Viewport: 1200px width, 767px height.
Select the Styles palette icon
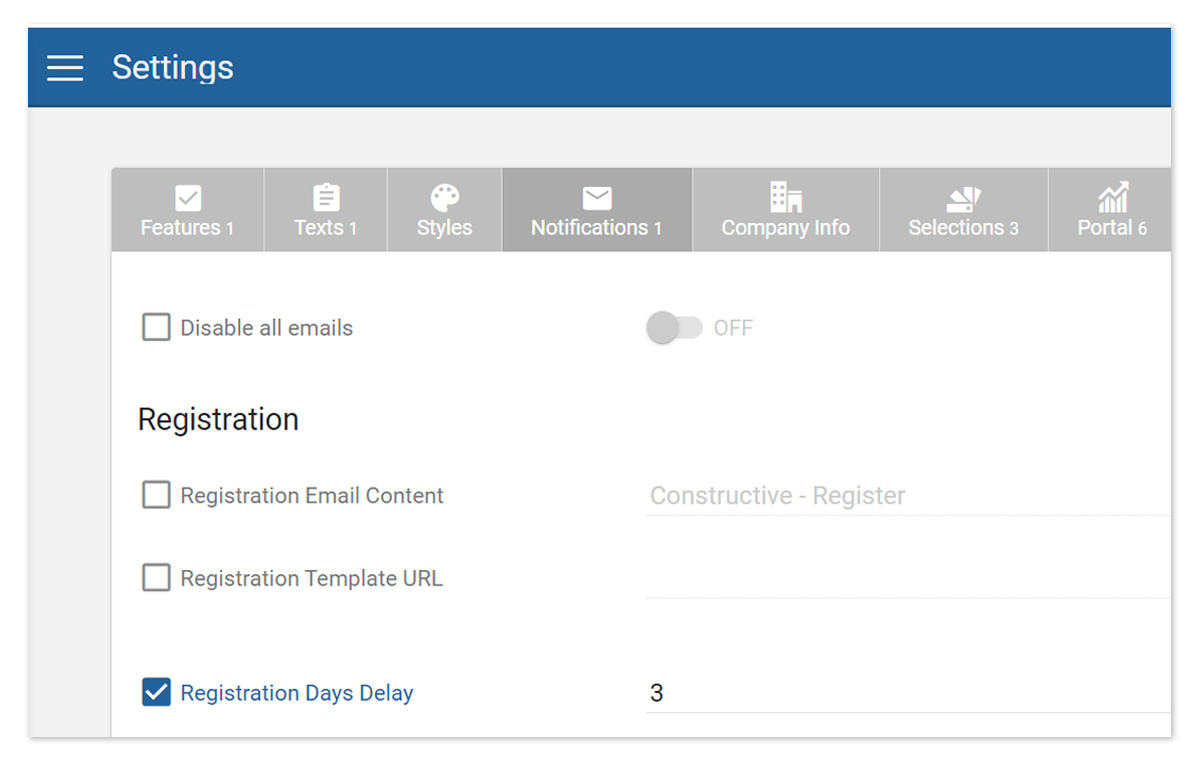click(444, 197)
